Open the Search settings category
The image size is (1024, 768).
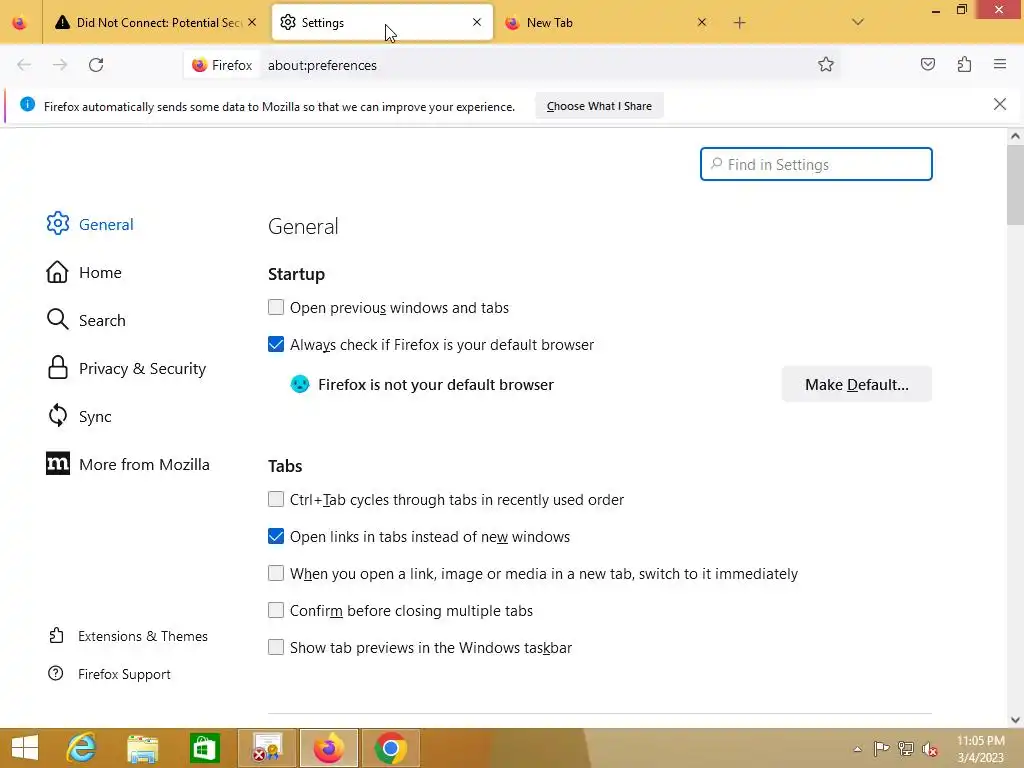coord(86,320)
